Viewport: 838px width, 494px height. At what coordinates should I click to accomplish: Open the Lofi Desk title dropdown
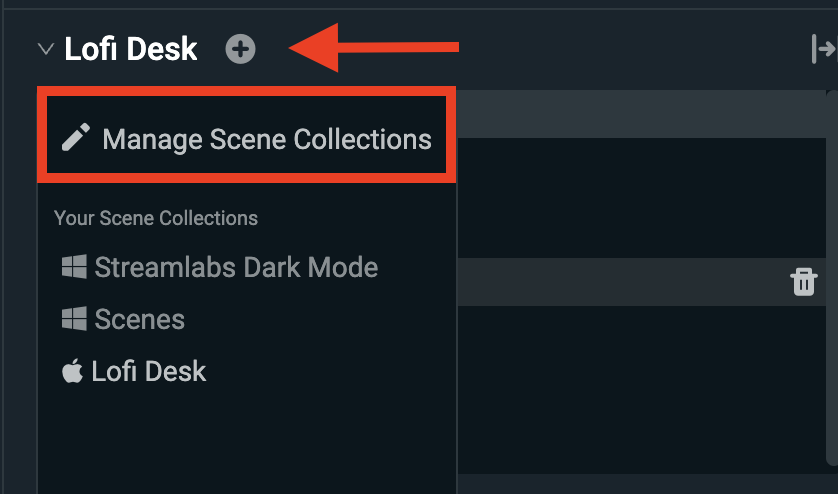131,48
